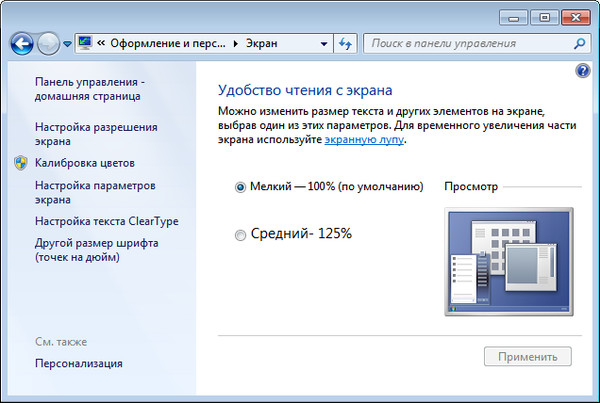Click the greyed Forward arrow button
This screenshot has height=403, width=600.
48,44
